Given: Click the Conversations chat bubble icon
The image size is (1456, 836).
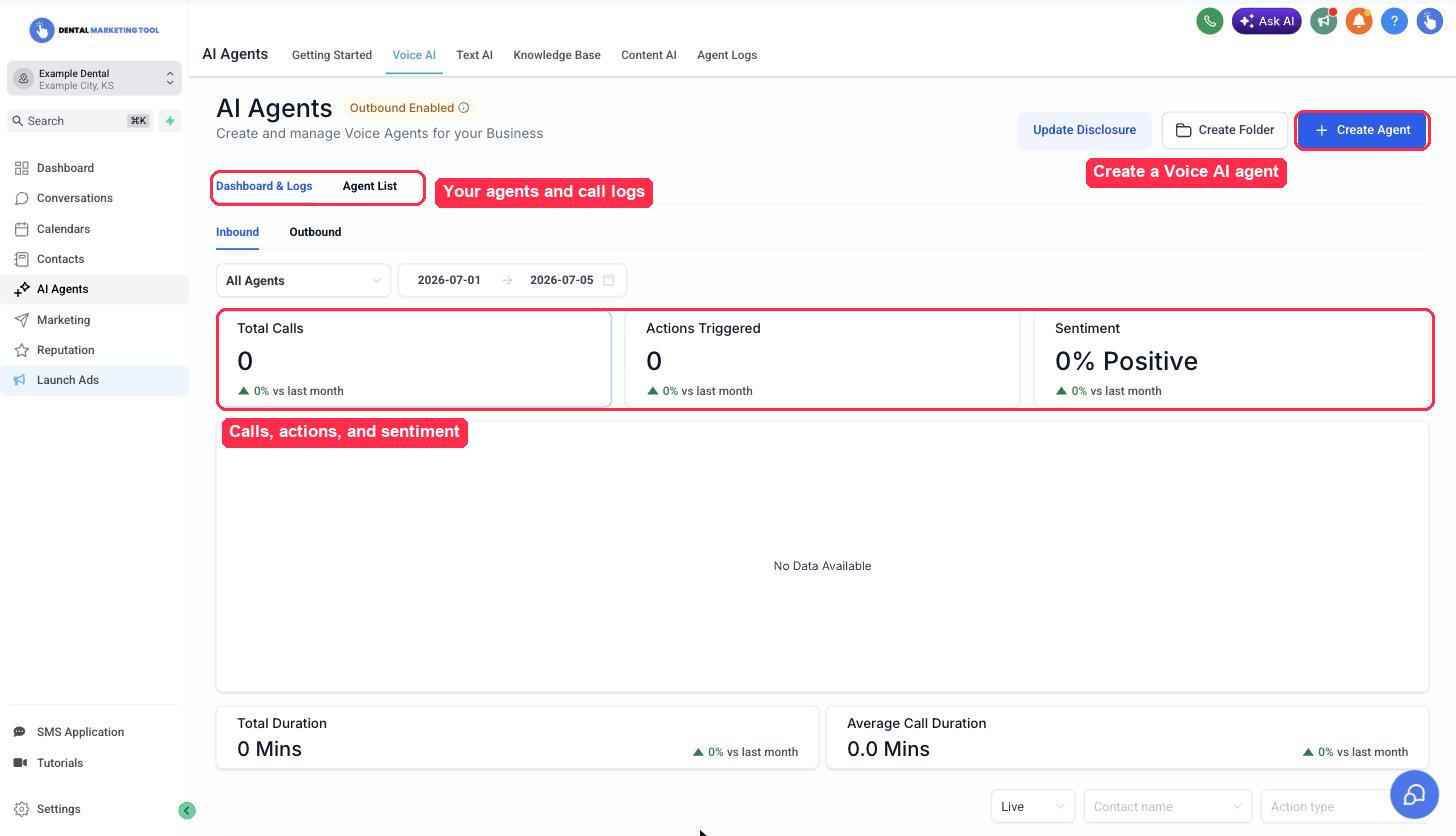Looking at the screenshot, I should 22,198.
